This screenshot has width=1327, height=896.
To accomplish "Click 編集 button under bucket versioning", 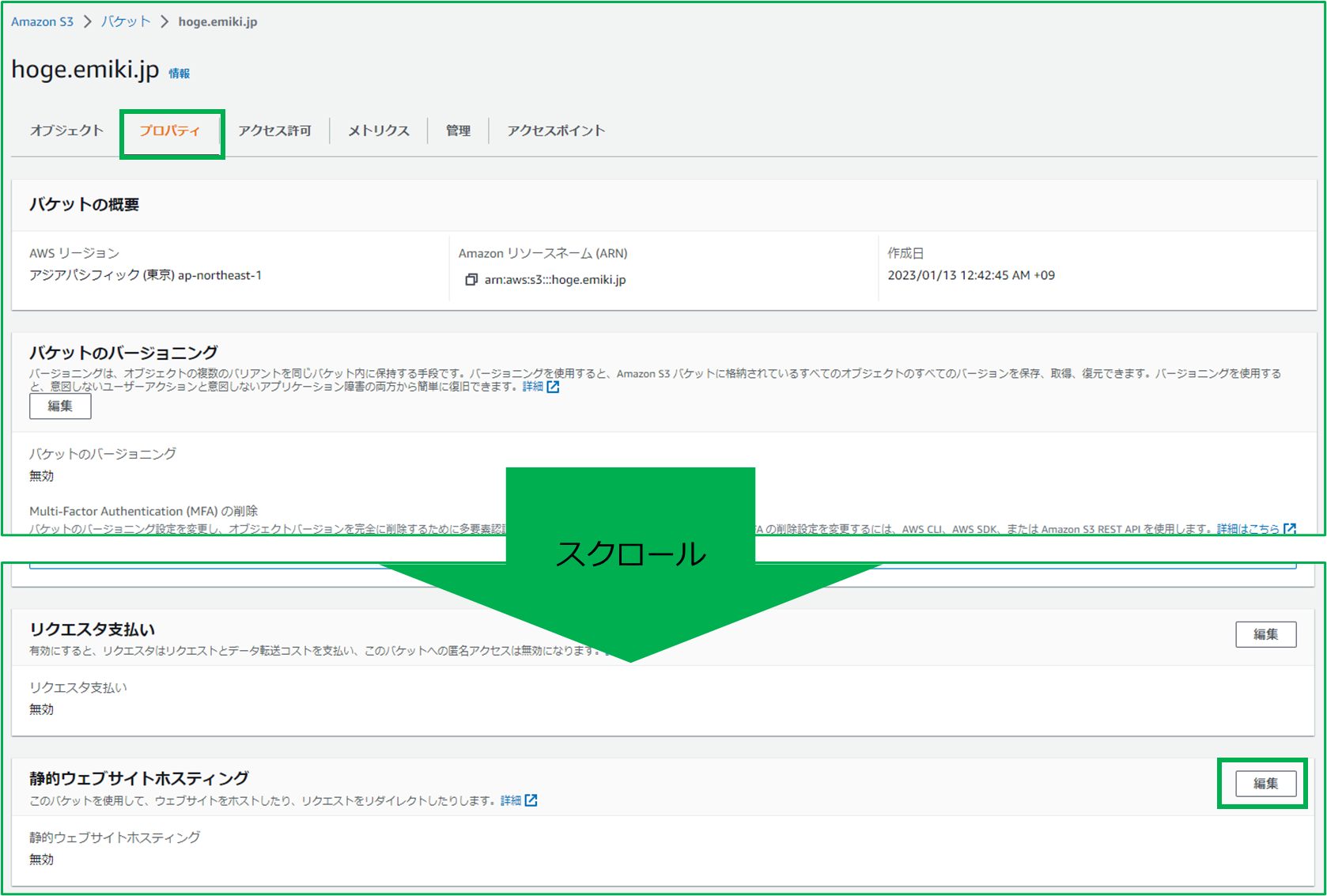I will (x=60, y=406).
